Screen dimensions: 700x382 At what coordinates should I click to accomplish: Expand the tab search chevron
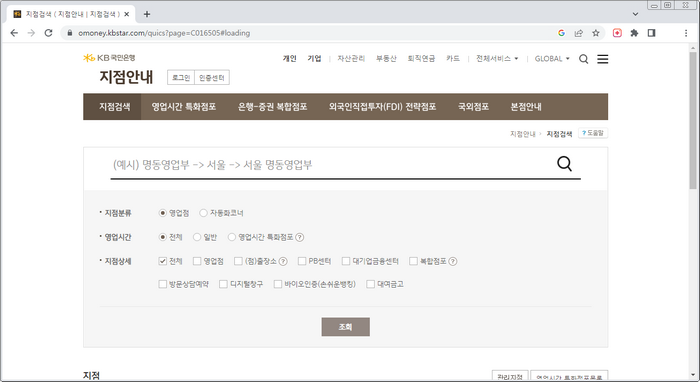click(x=635, y=14)
